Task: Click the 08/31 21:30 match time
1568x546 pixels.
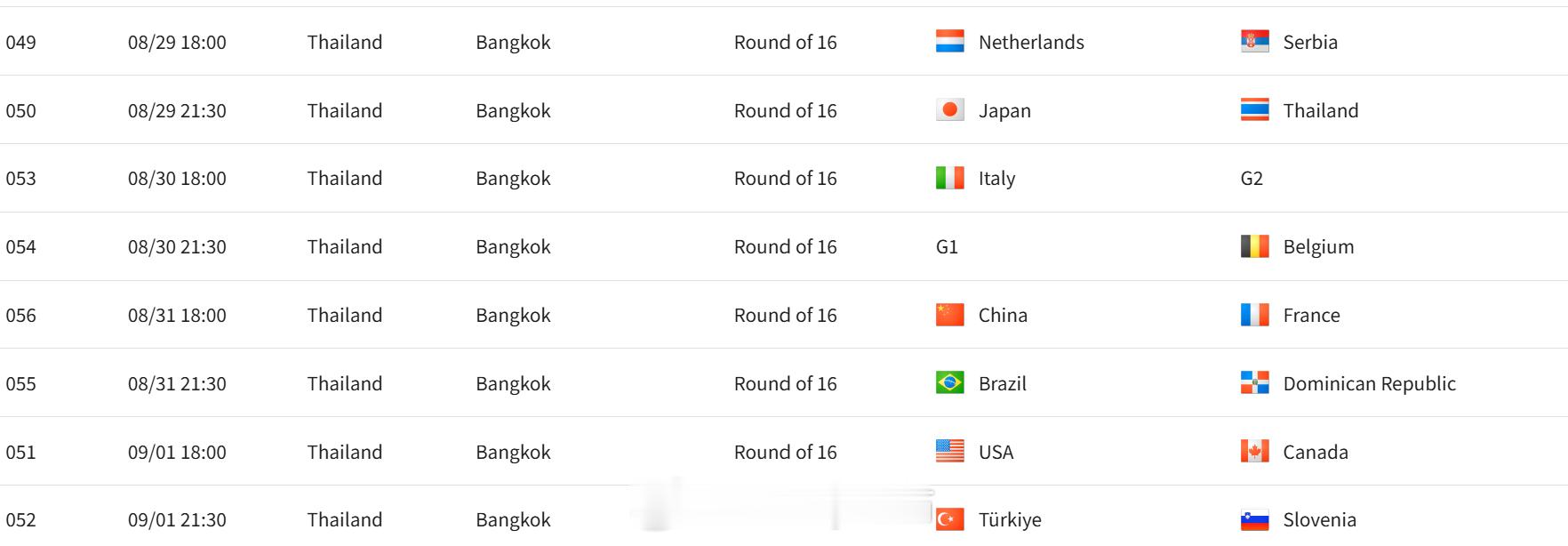Action: [177, 383]
